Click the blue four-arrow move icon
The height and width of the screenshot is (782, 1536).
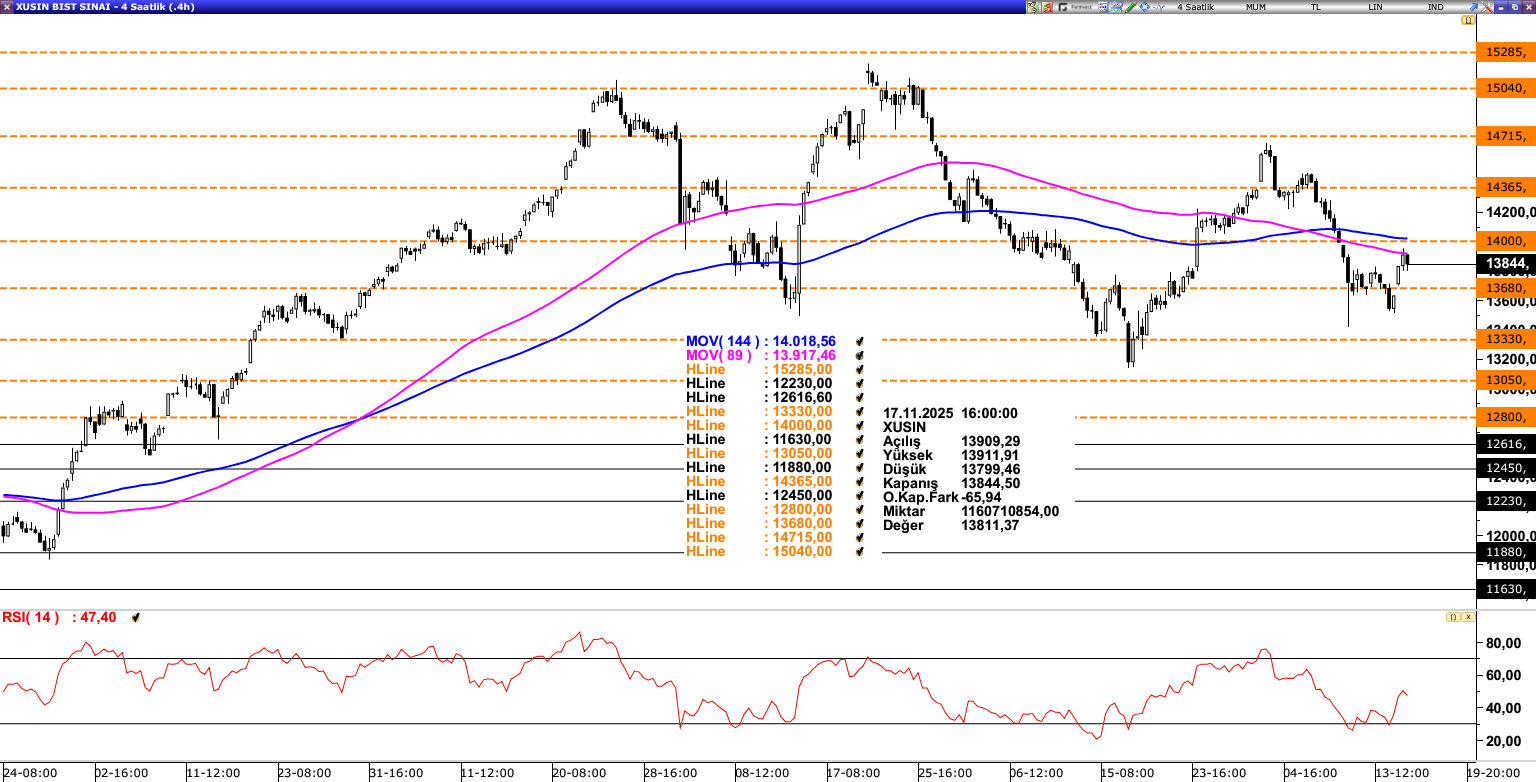1145,7
